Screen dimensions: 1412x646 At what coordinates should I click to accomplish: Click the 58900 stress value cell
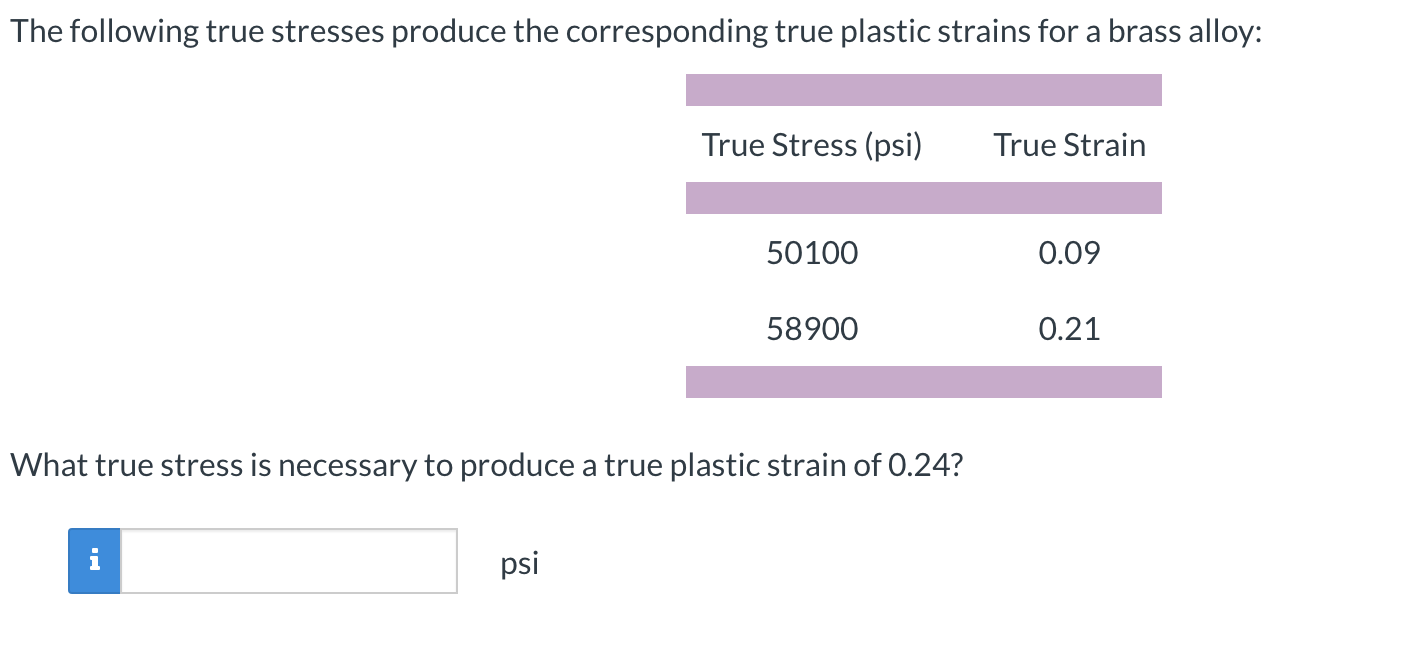[x=812, y=329]
